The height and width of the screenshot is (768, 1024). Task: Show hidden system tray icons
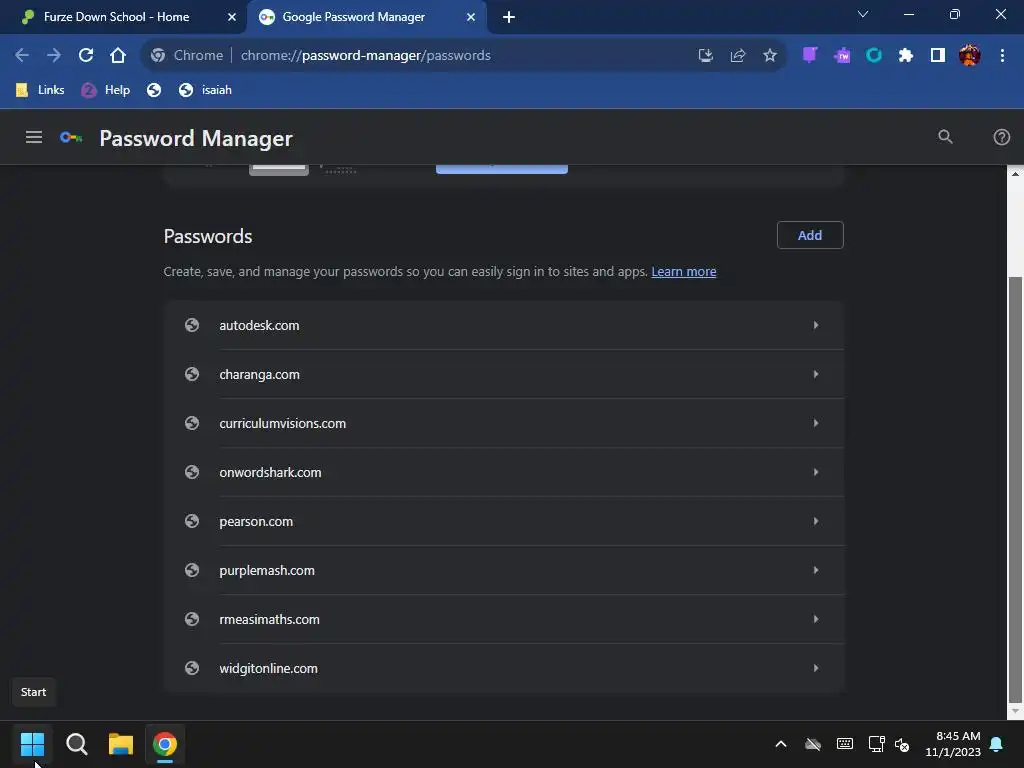tap(781, 744)
